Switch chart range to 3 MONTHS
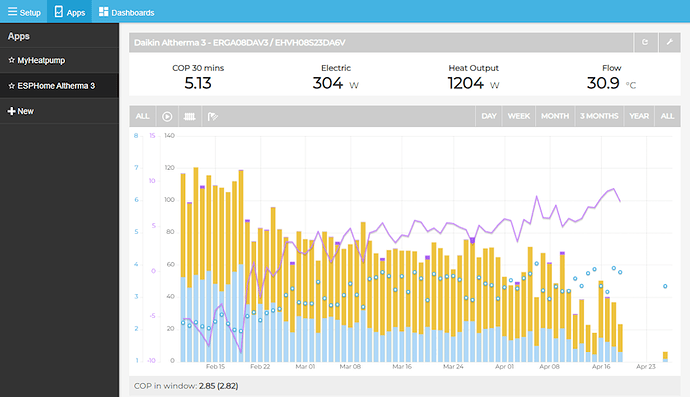This screenshot has height=397, width=690. pos(599,116)
